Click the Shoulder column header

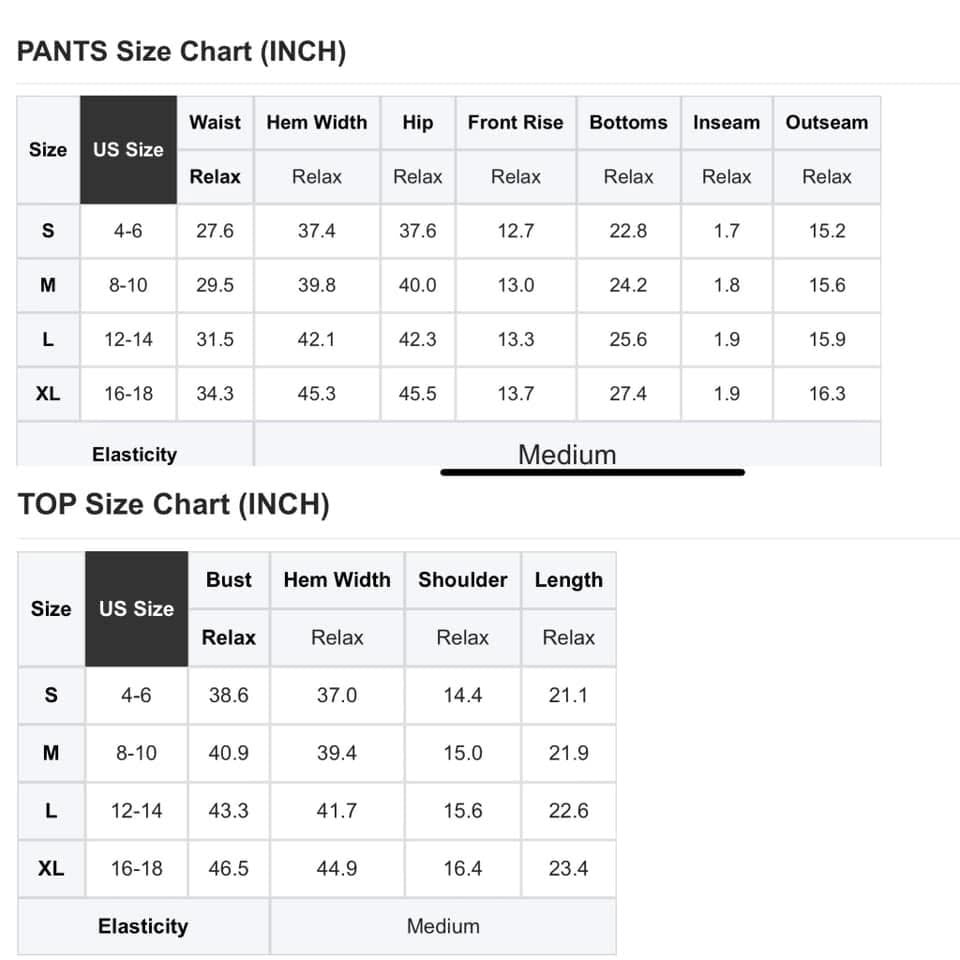[x=462, y=580]
